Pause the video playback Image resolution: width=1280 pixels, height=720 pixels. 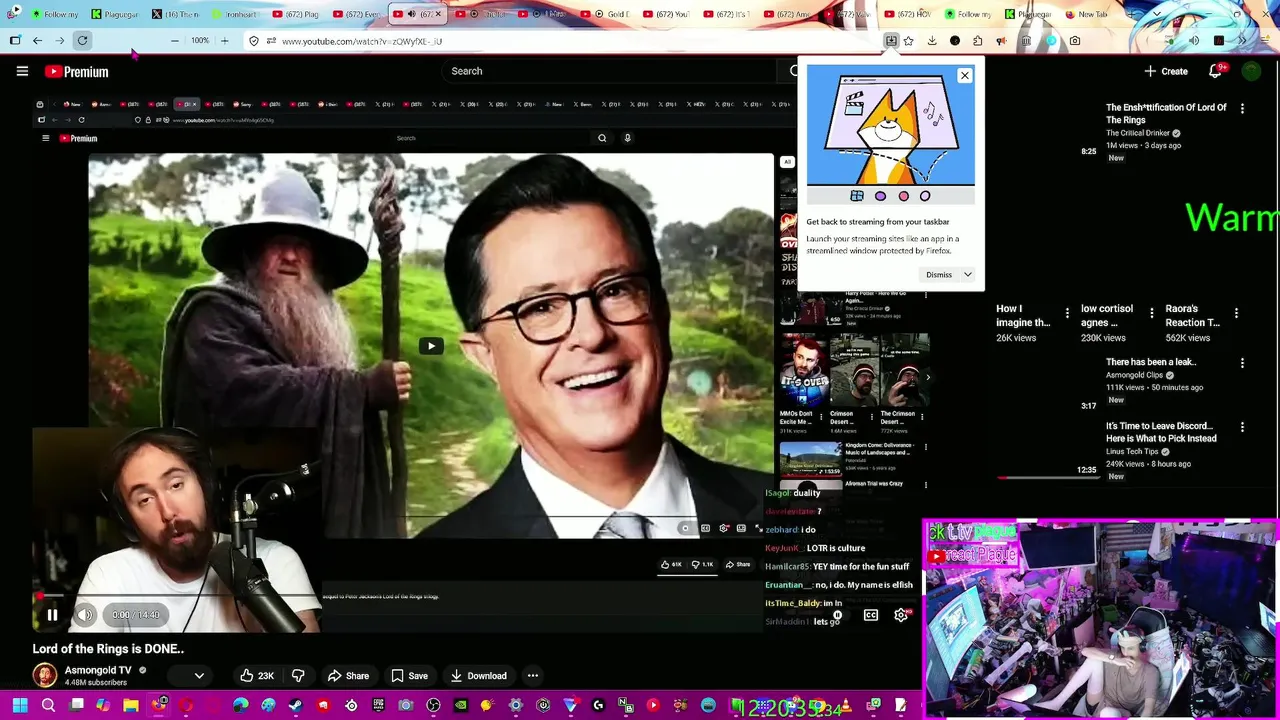(x=52, y=615)
